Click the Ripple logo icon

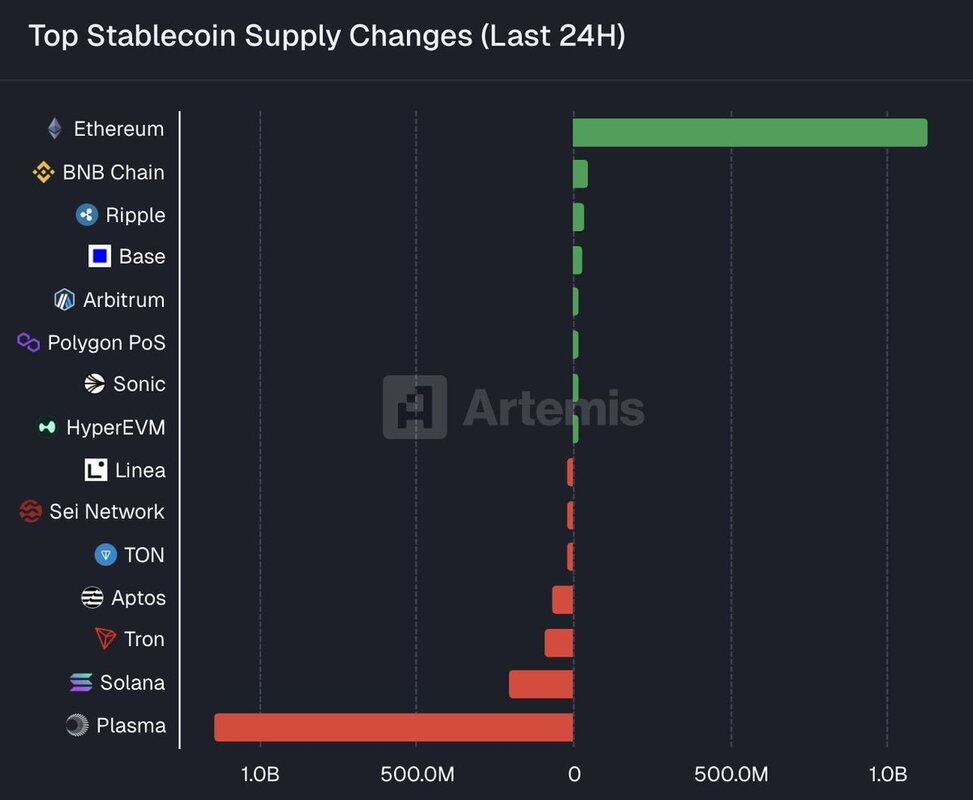(x=87, y=215)
